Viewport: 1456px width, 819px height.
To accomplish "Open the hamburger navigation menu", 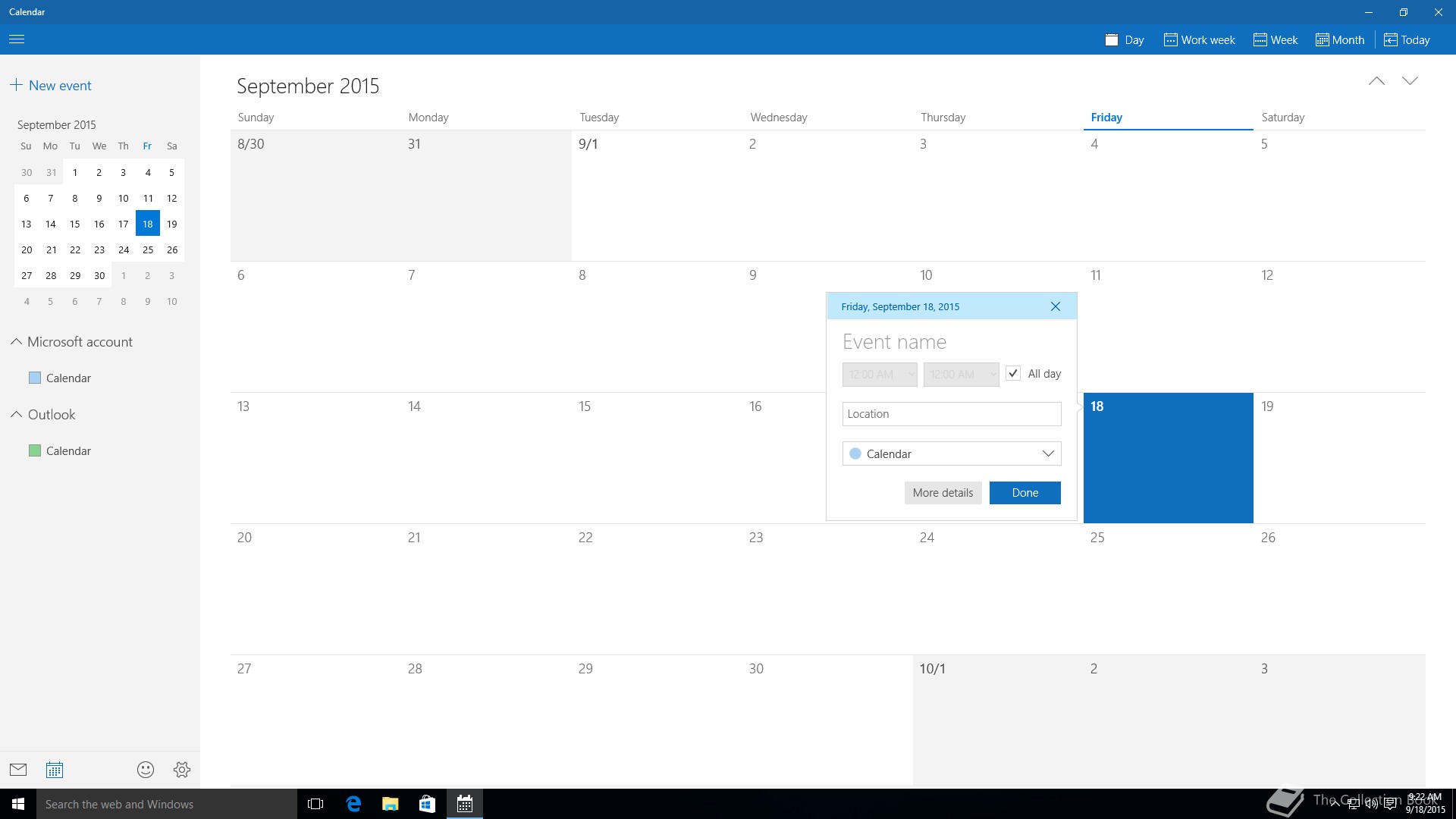I will tap(17, 39).
